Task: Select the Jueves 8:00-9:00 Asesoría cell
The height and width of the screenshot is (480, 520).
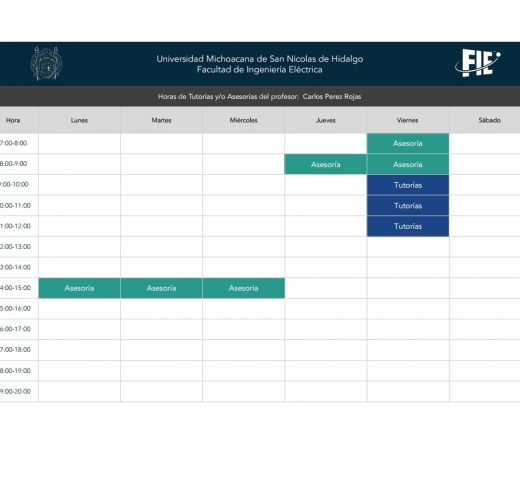Action: pyautogui.click(x=326, y=164)
